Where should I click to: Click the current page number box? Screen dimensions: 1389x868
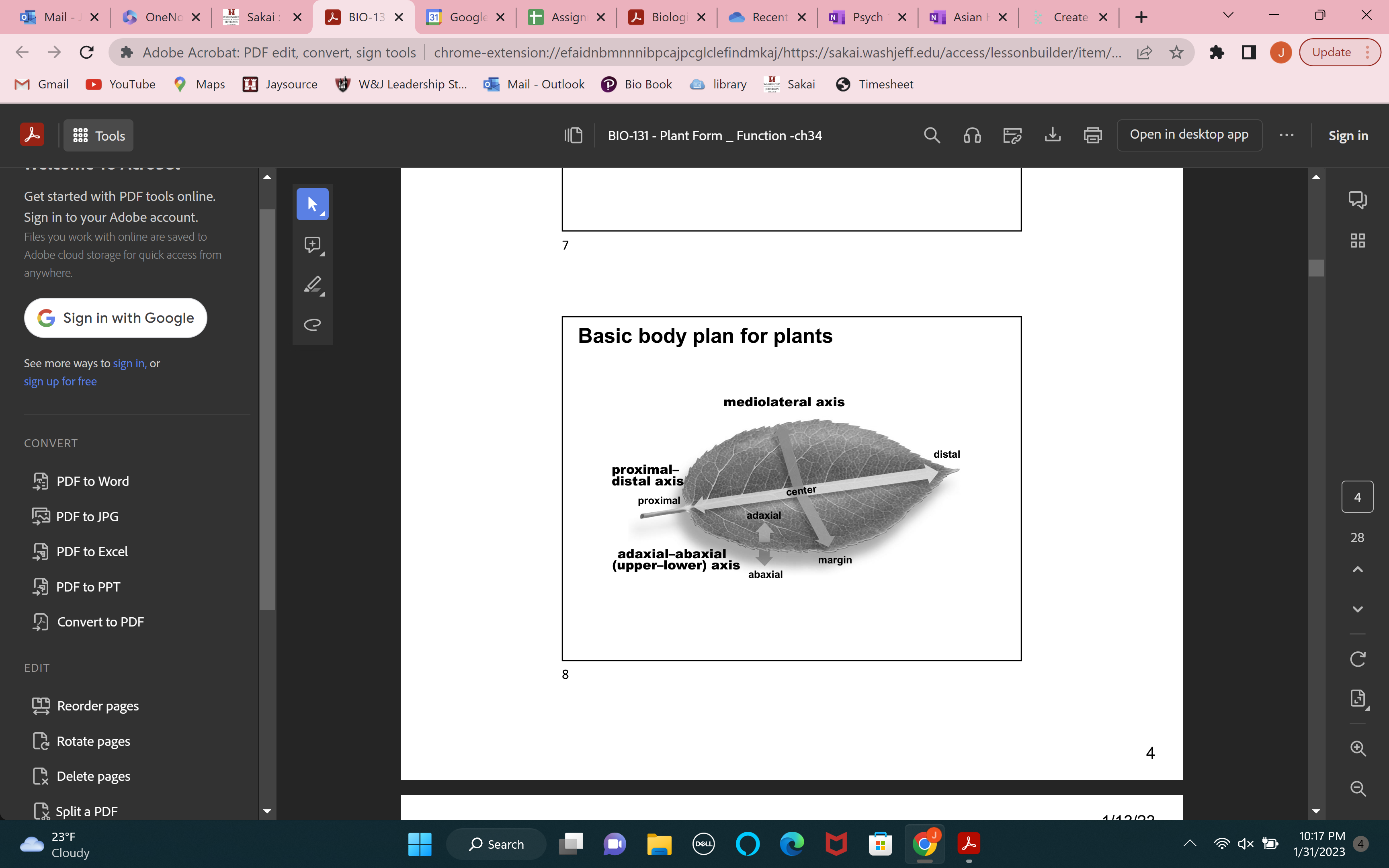(1358, 497)
